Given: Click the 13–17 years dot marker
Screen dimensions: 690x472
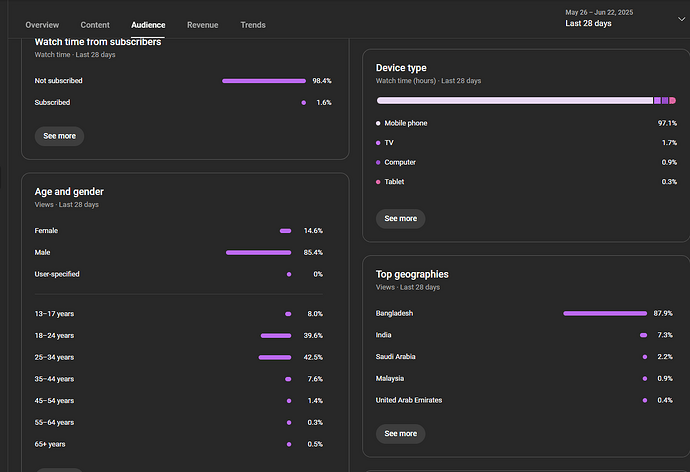Looking at the screenshot, I should click(288, 314).
